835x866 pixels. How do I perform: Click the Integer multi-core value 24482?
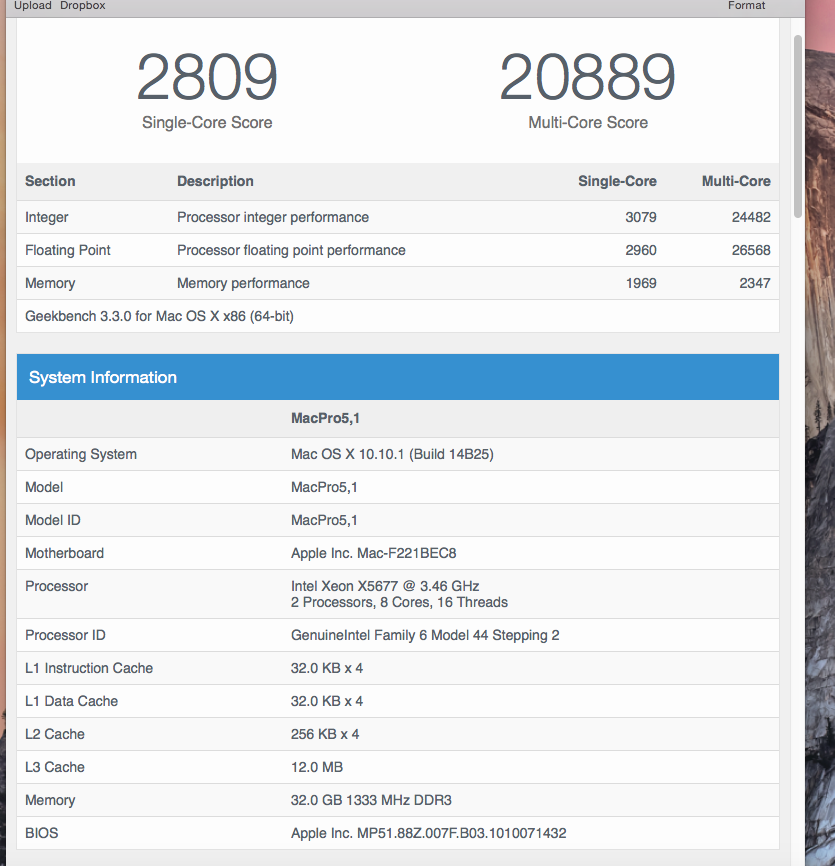[x=751, y=217]
